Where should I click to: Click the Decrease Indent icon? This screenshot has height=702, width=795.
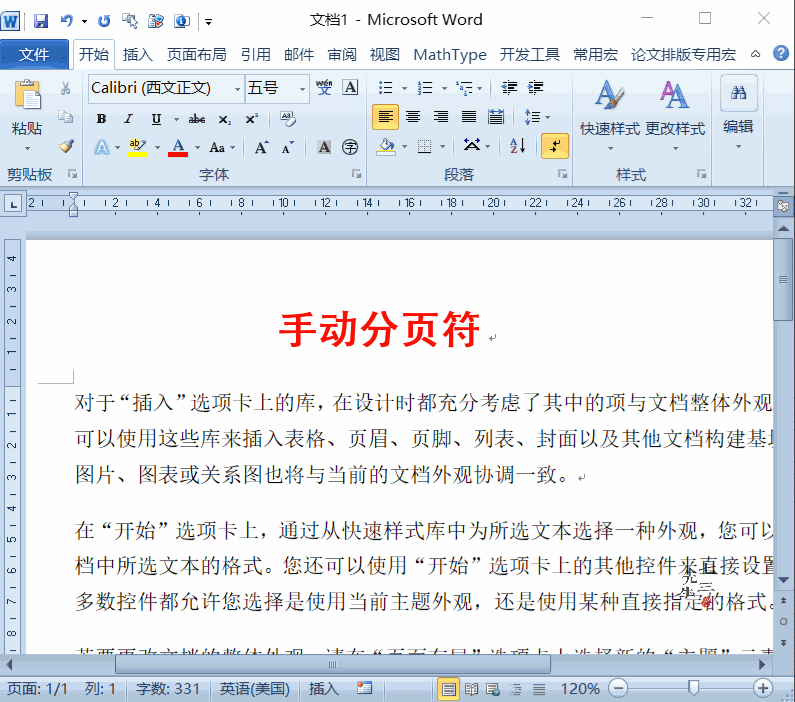509,88
